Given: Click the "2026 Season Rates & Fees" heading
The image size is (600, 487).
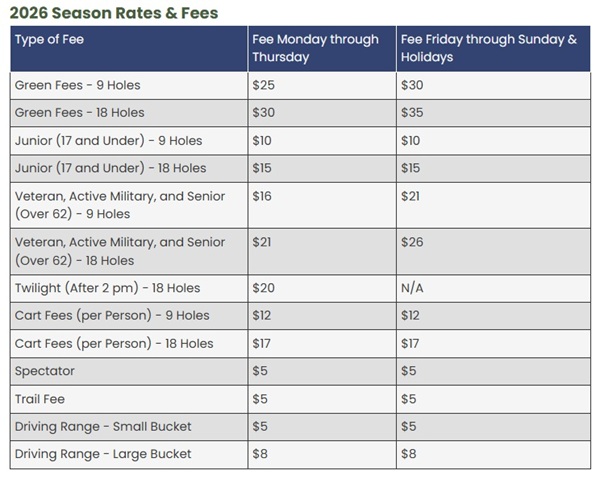Looking at the screenshot, I should [114, 13].
